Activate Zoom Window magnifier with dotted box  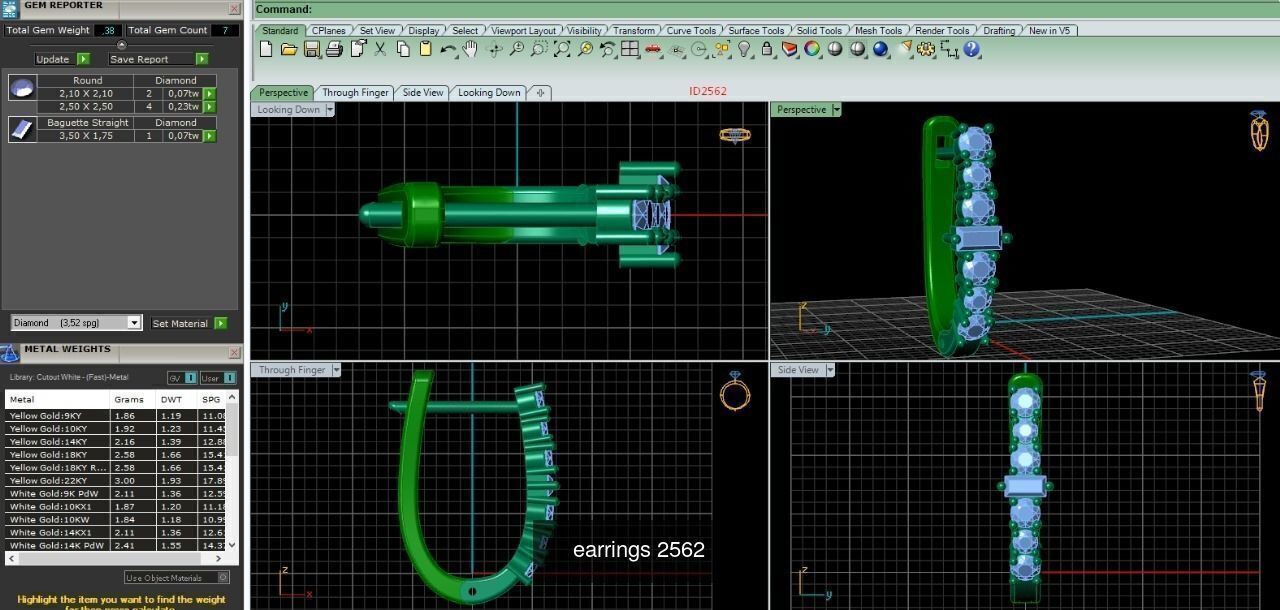tap(539, 49)
